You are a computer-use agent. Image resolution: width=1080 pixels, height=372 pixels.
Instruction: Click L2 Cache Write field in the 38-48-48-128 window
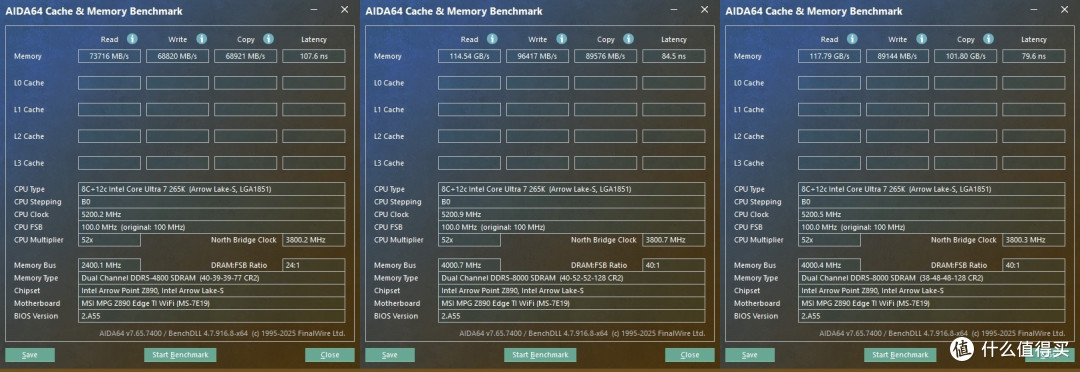click(x=897, y=136)
